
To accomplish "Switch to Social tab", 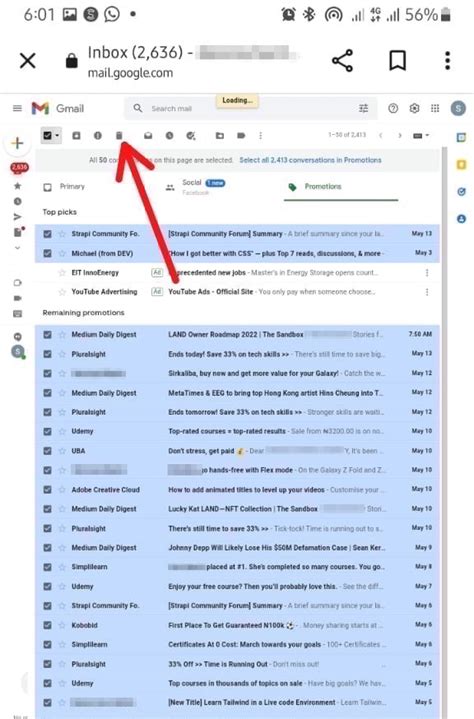I will click(x=195, y=187).
